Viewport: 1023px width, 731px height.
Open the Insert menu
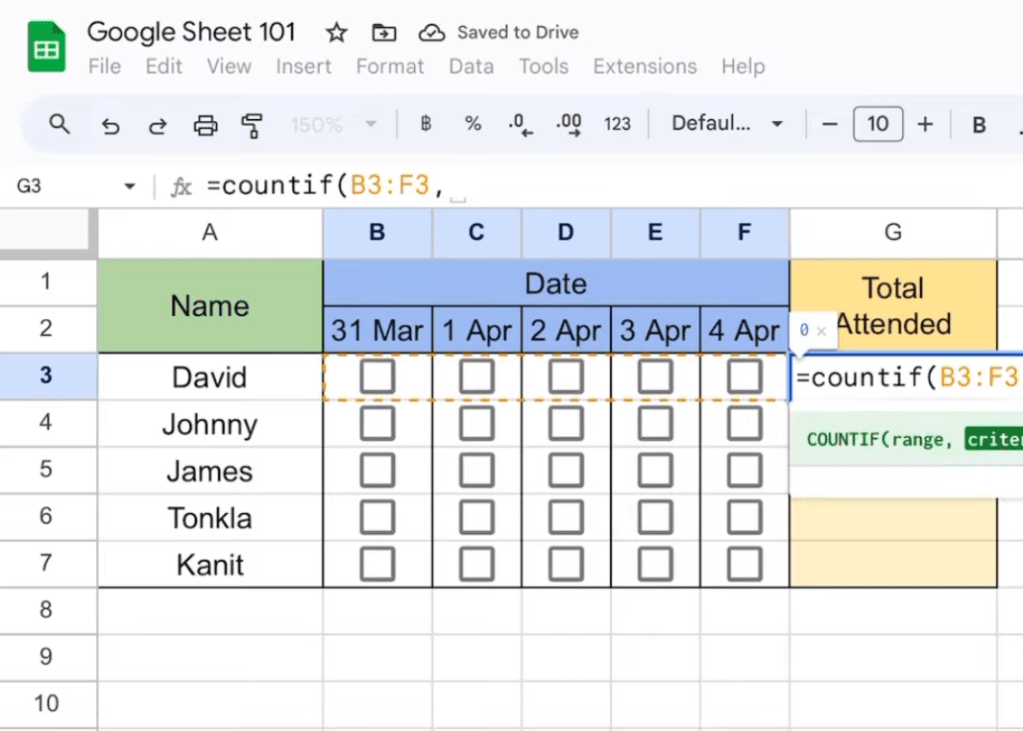click(x=303, y=66)
